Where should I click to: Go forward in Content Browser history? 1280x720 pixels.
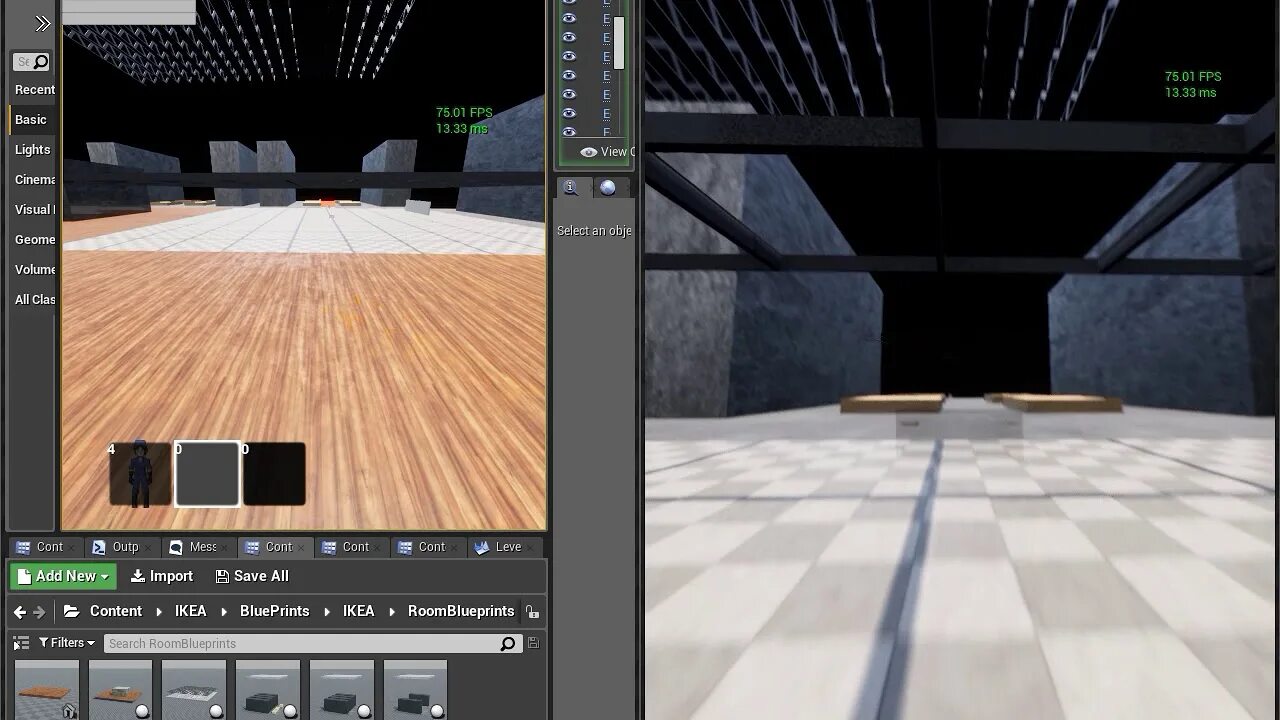point(39,612)
